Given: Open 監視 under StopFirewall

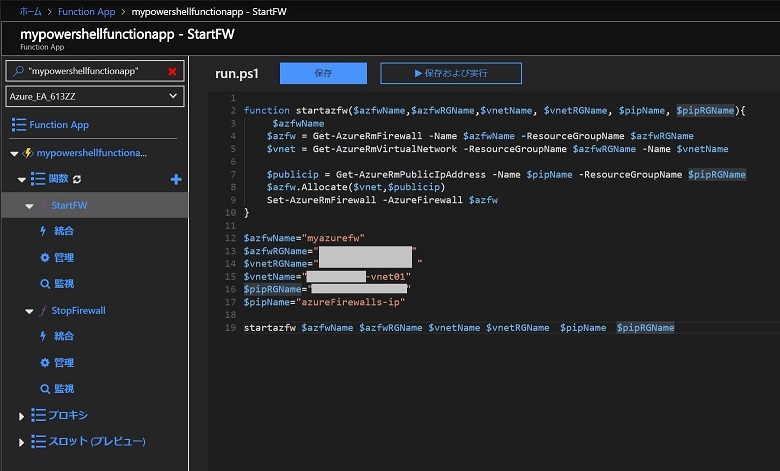Looking at the screenshot, I should click(63, 388).
